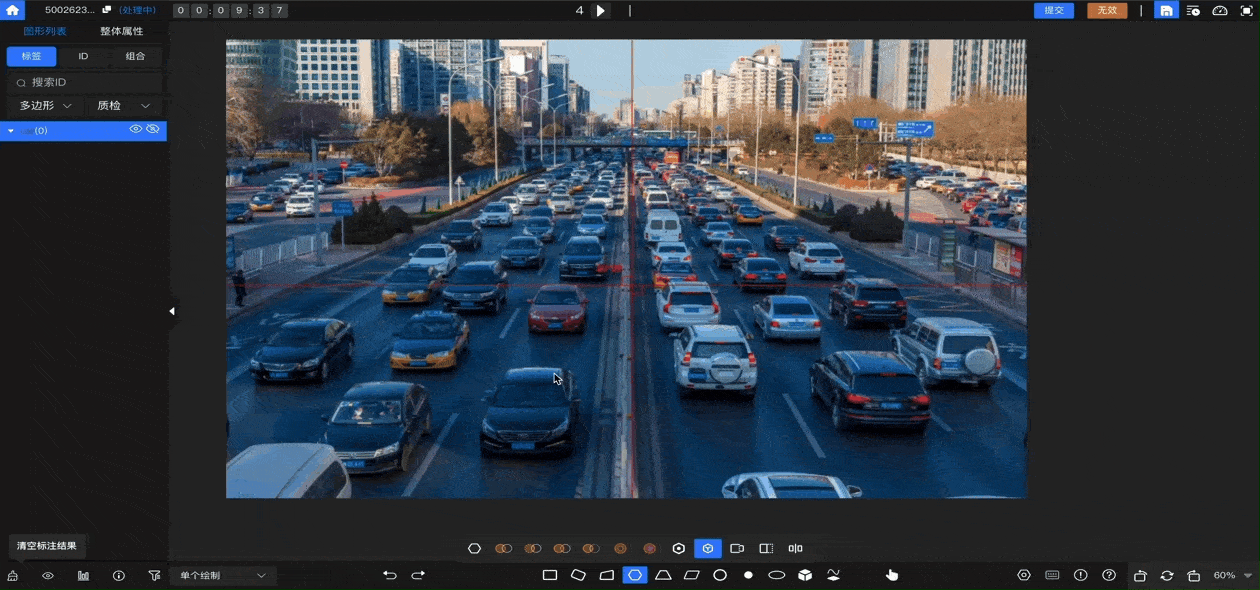Open the 多边形 shape filter dropdown
The width and height of the screenshot is (1260, 590).
tap(45, 106)
